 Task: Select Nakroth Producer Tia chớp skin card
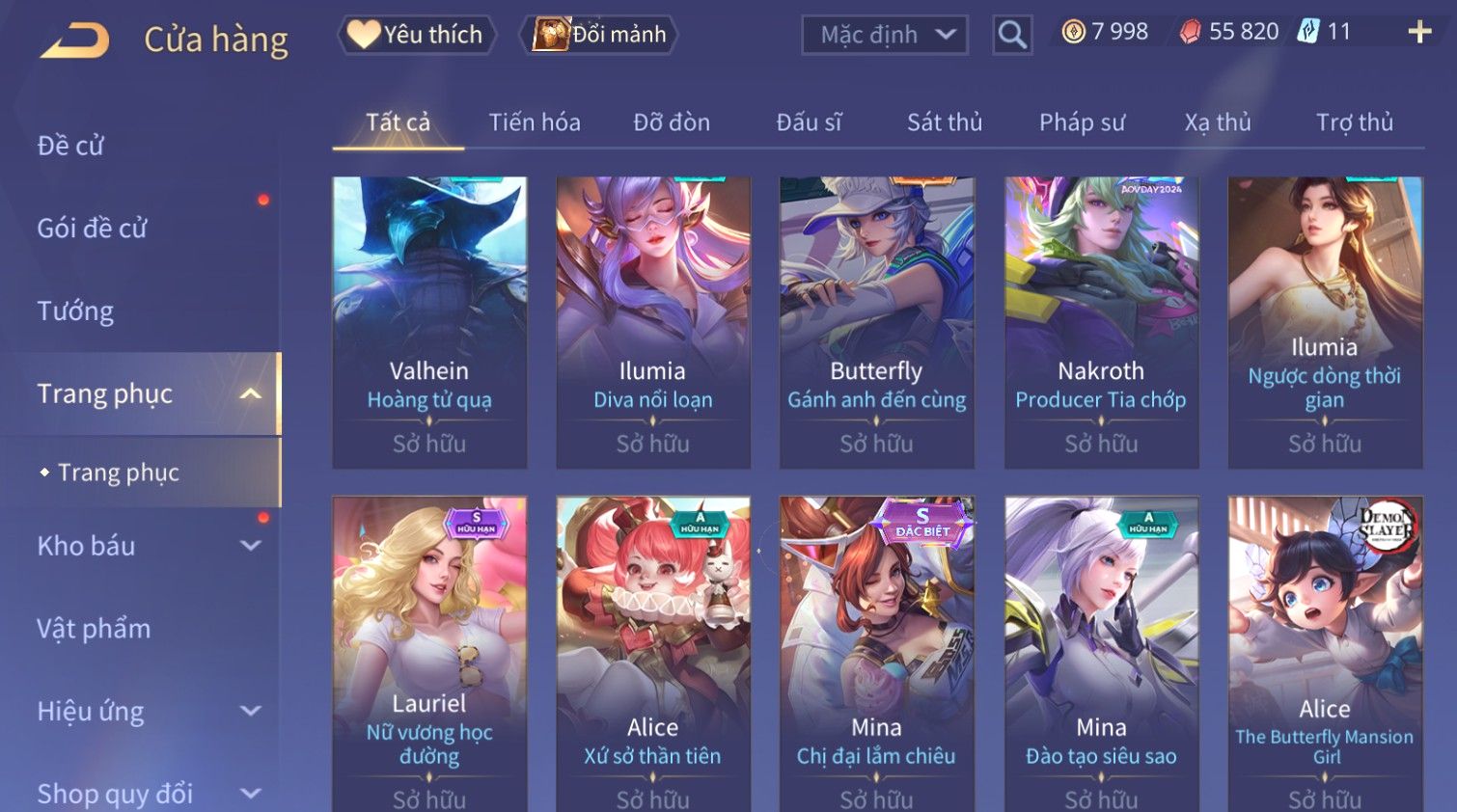coord(1101,323)
